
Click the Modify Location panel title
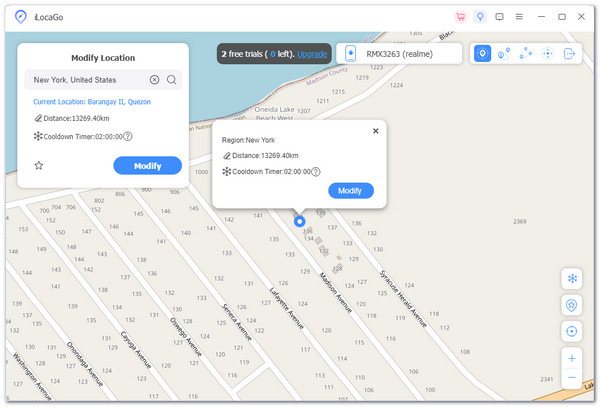pos(103,58)
